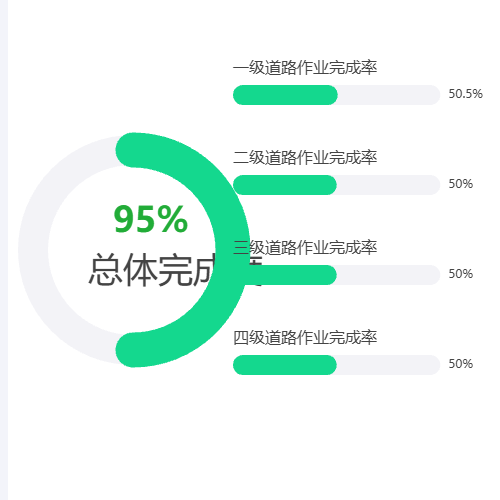Click the gray unfilled part of the ring
This screenshot has width=500, height=500.
tap(33, 250)
